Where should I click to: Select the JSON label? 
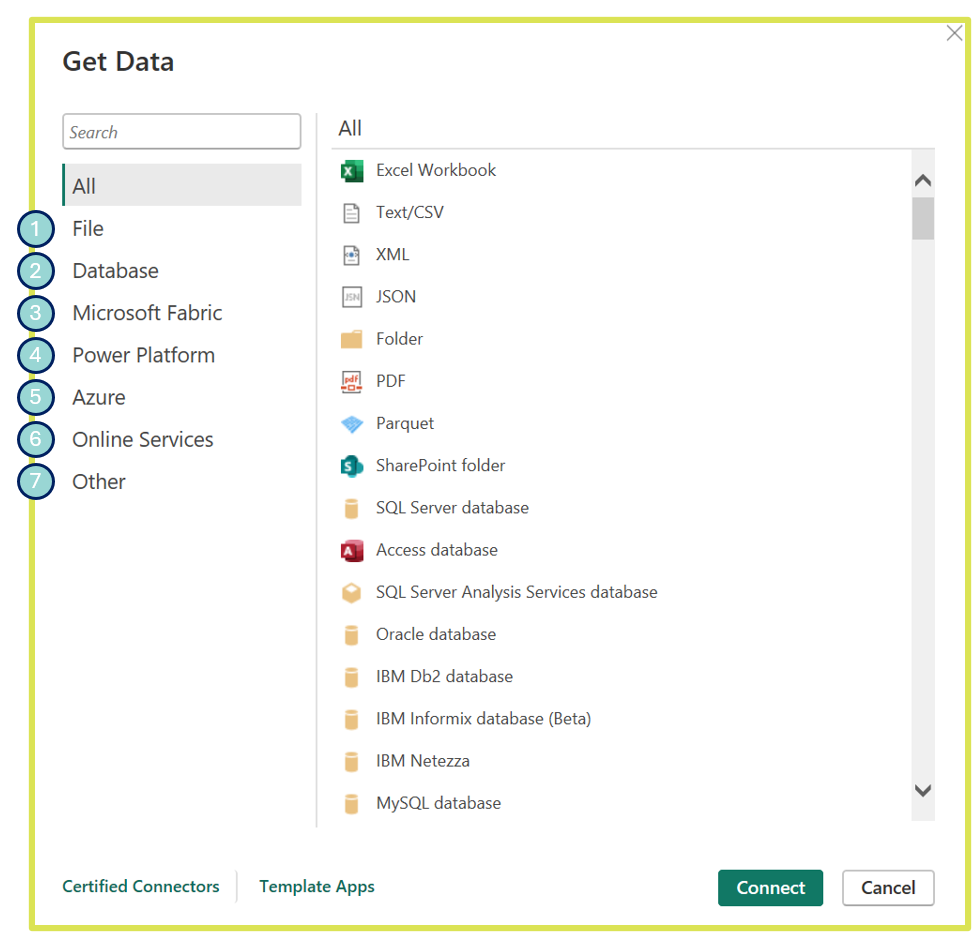pos(396,297)
